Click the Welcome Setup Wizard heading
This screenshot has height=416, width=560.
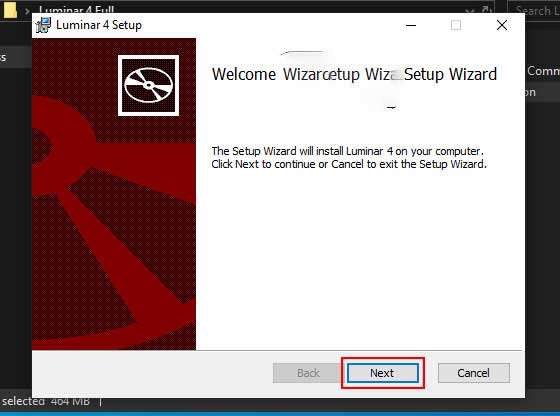click(x=354, y=74)
